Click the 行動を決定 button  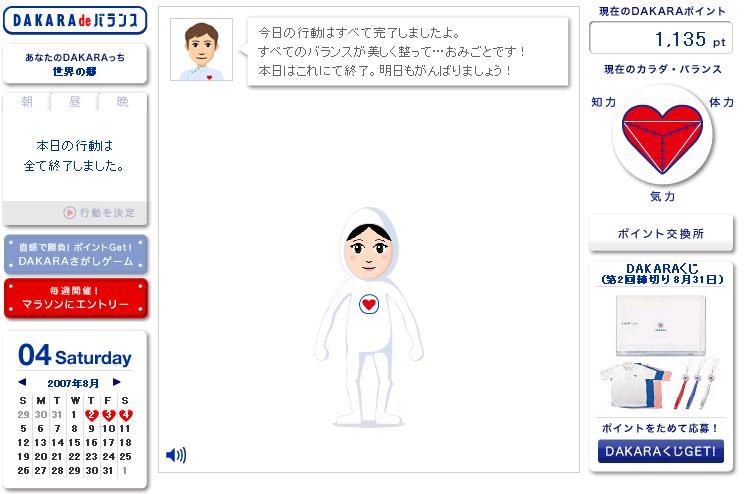pyautogui.click(x=99, y=213)
